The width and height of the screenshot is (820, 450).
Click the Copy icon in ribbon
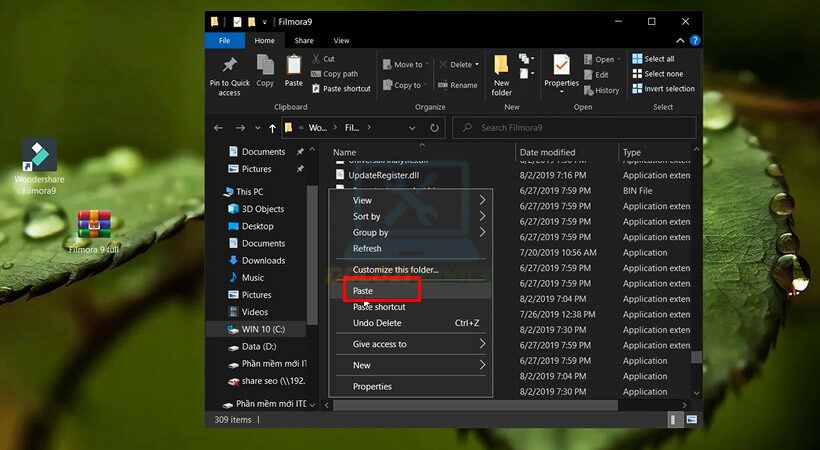point(265,66)
